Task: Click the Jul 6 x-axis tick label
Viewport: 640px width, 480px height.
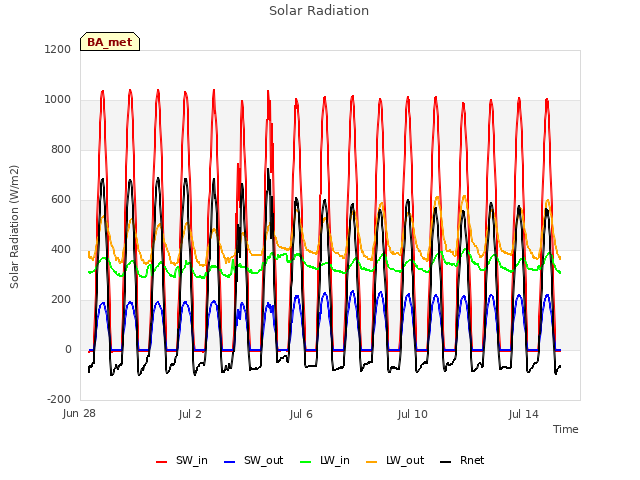Action: [301, 414]
